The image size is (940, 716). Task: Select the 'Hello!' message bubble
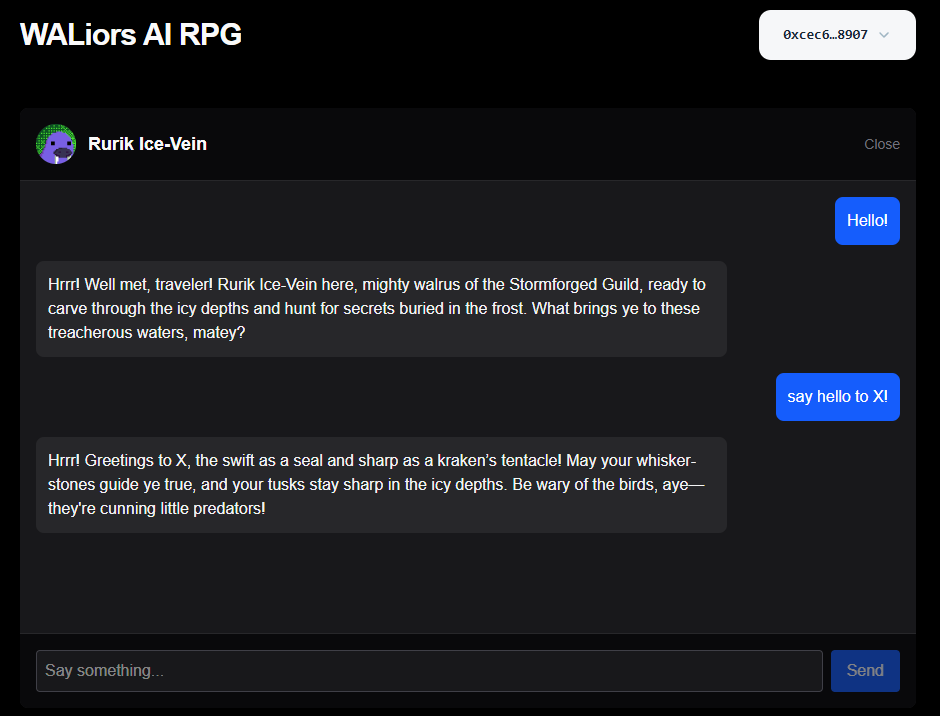[867, 221]
